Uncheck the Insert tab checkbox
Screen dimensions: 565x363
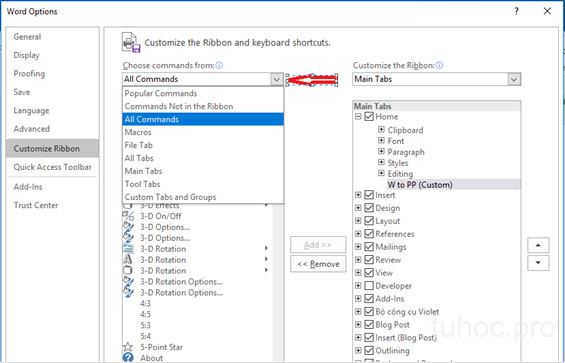coord(369,195)
